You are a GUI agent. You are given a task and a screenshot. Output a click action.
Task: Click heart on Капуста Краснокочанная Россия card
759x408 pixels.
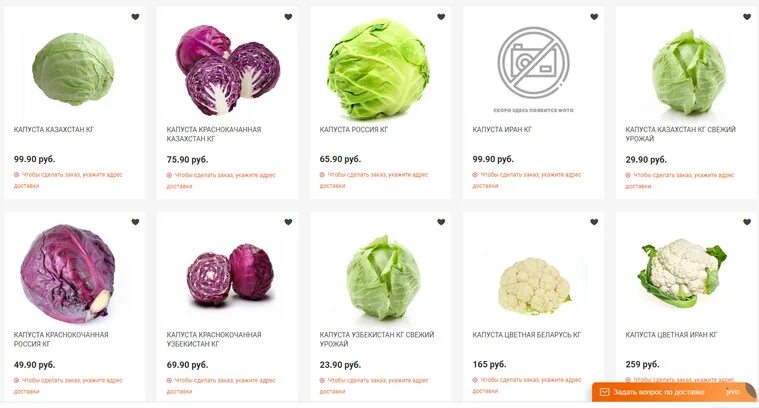click(x=136, y=222)
